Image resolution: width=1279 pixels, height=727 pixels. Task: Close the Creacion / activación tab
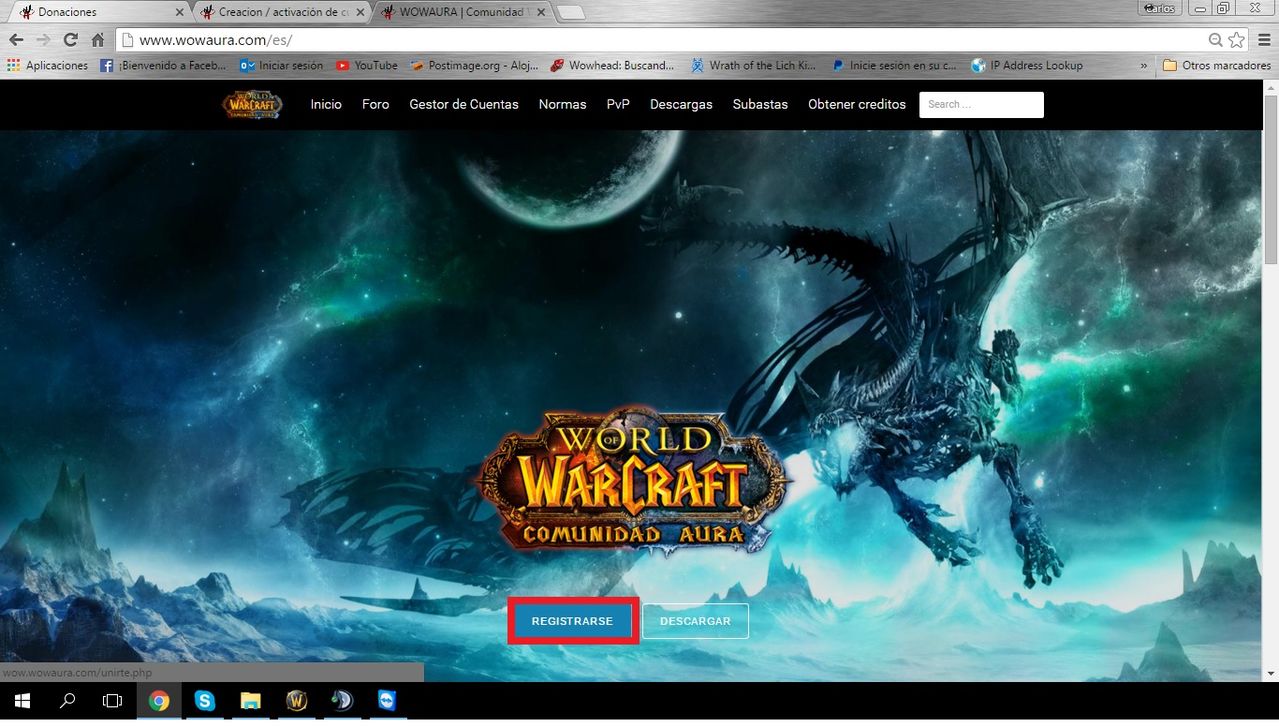point(361,12)
